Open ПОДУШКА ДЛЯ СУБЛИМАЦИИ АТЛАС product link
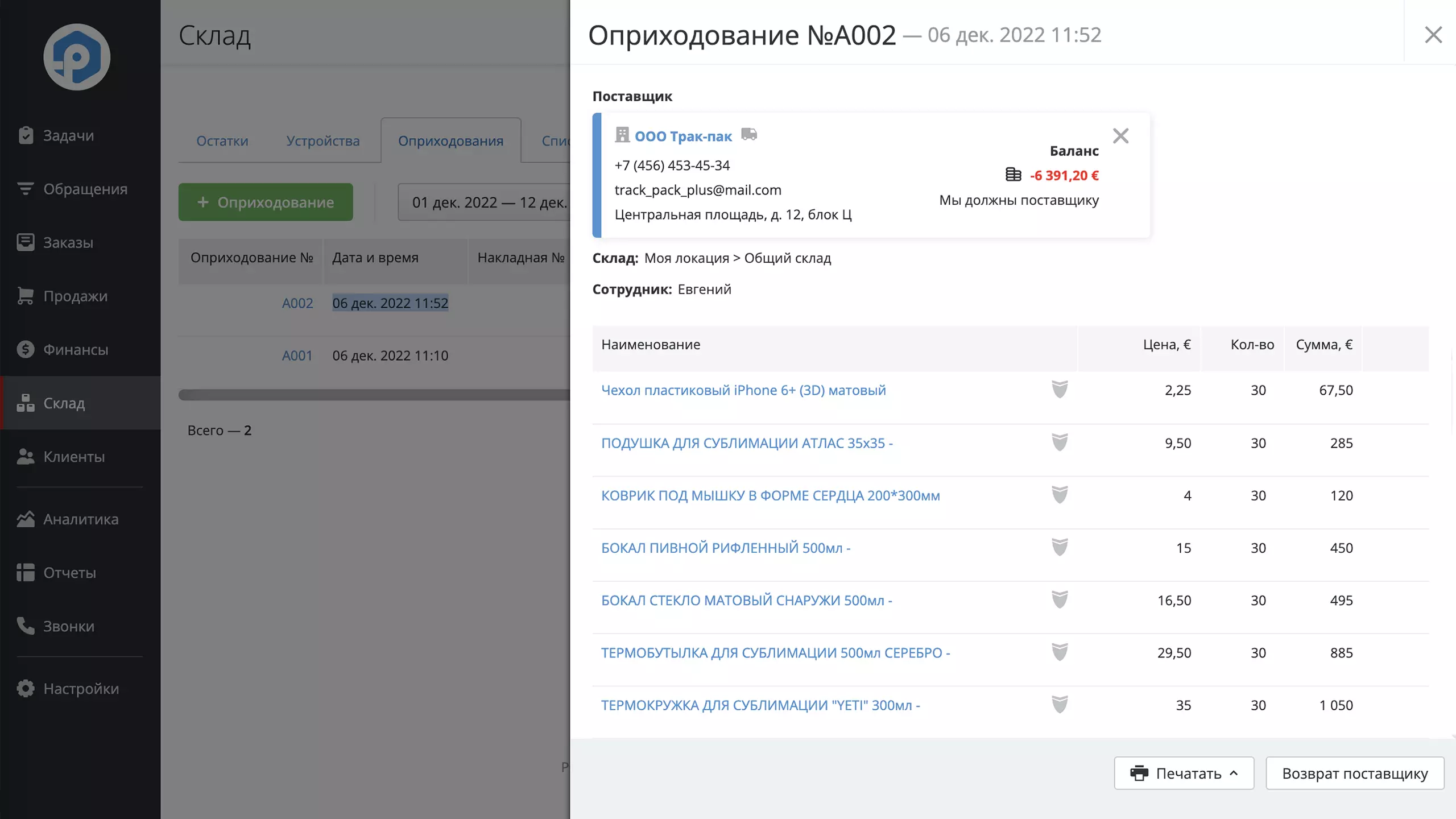Screen dimensions: 1456x819 coord(747,443)
